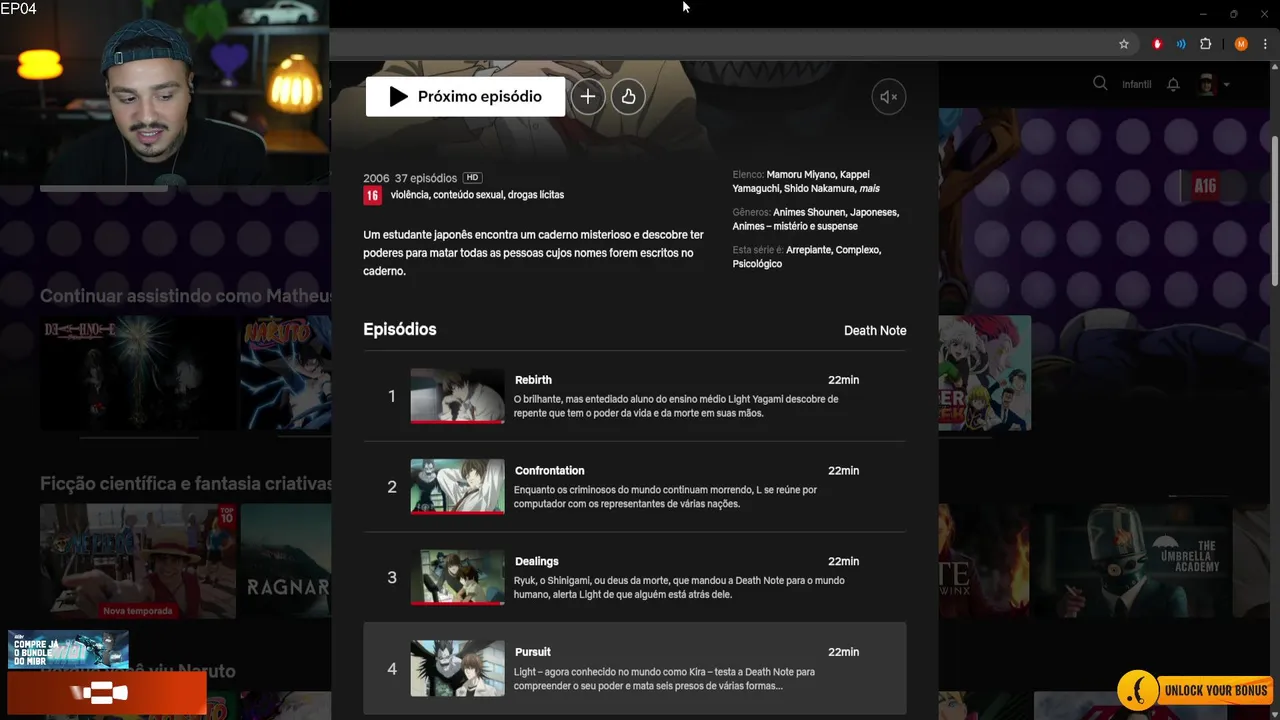Add Death Note to my list

(x=588, y=97)
